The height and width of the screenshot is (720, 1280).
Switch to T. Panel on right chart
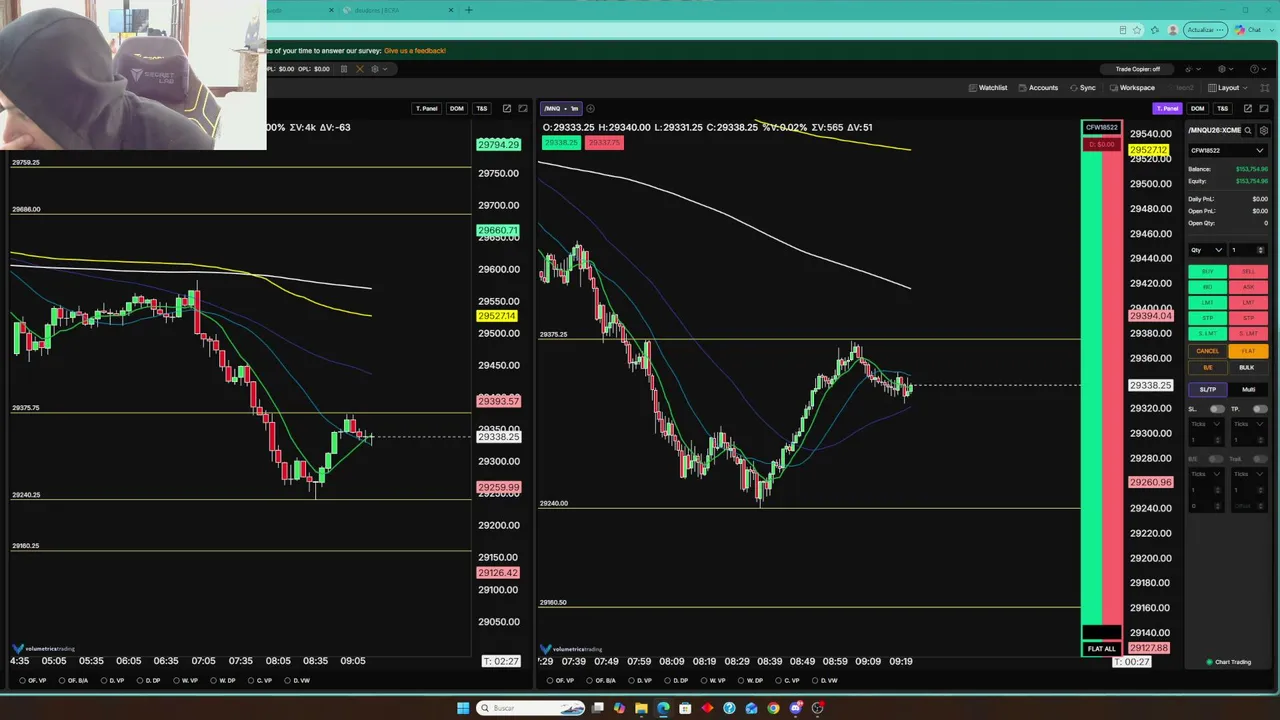1167,108
